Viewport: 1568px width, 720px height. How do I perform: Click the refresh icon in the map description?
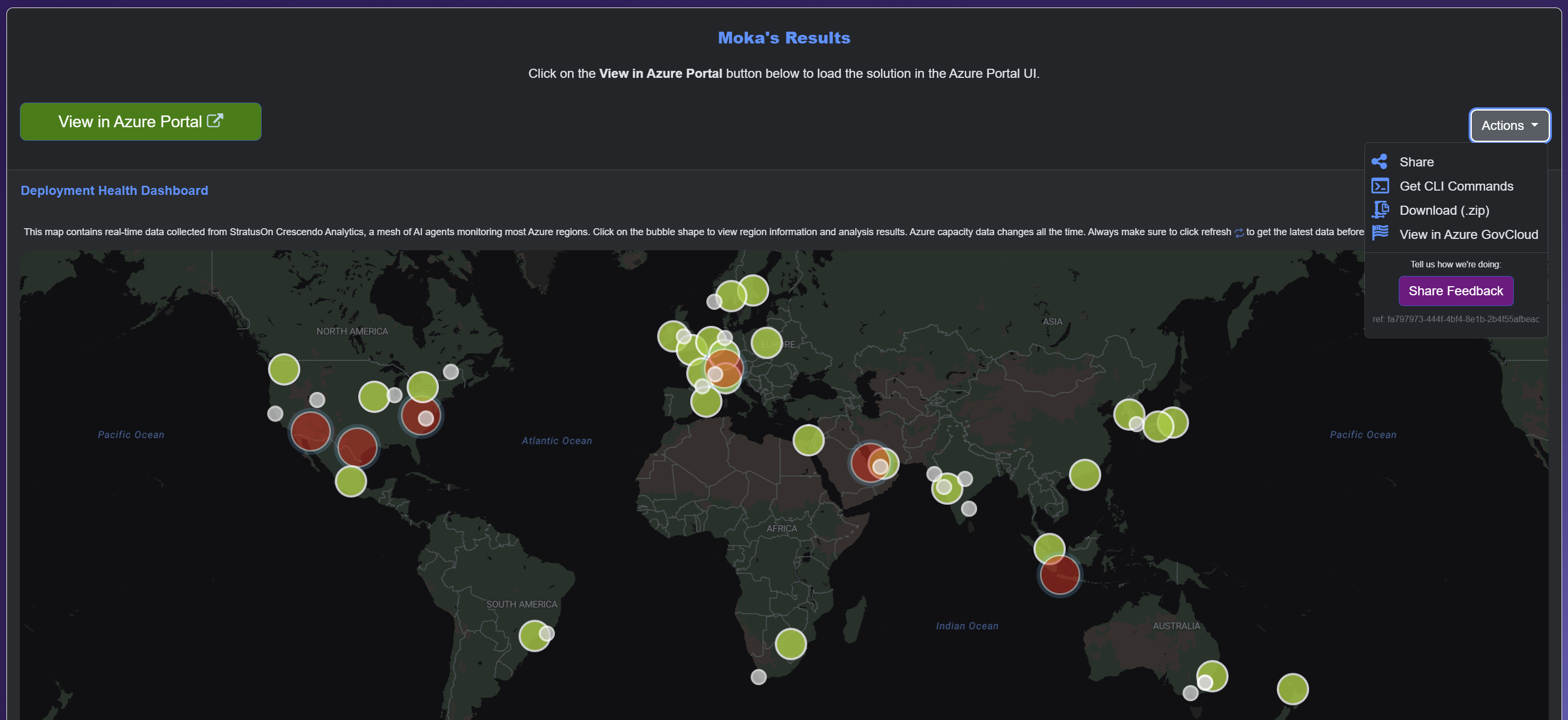[1238, 232]
